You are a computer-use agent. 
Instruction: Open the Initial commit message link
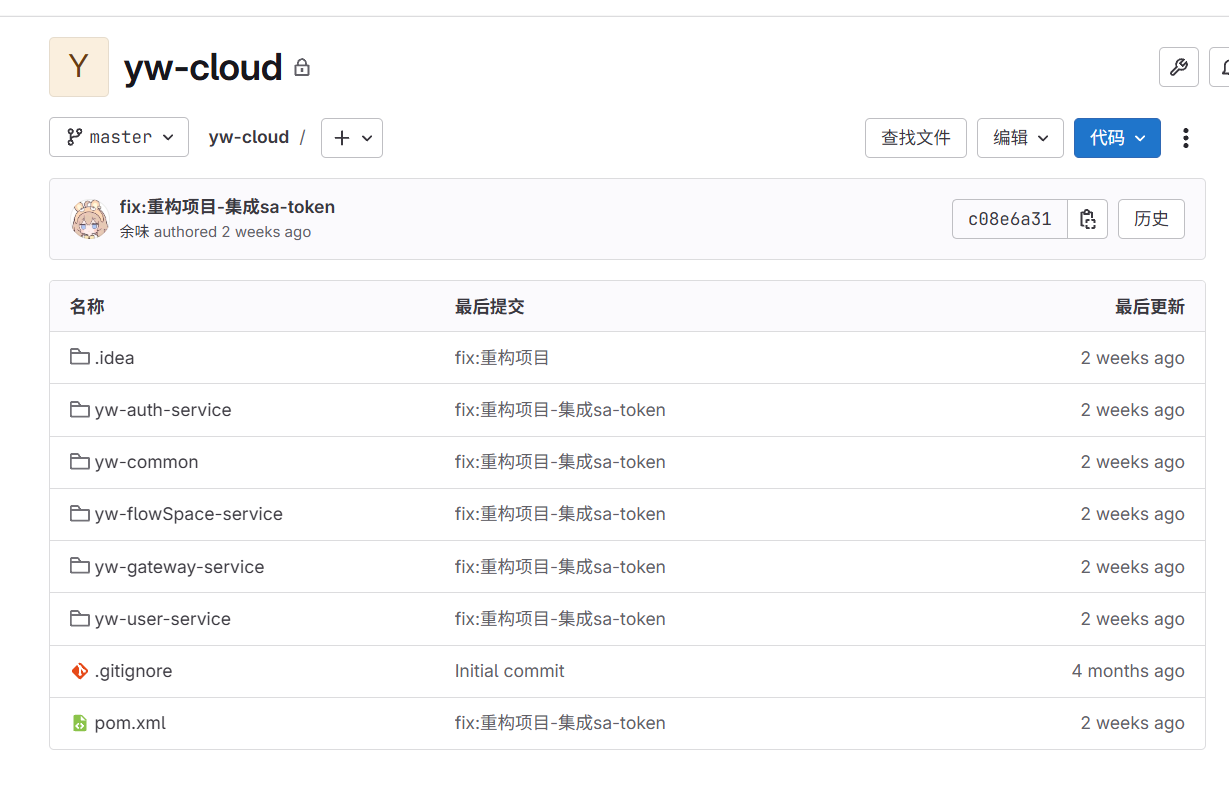[509, 671]
